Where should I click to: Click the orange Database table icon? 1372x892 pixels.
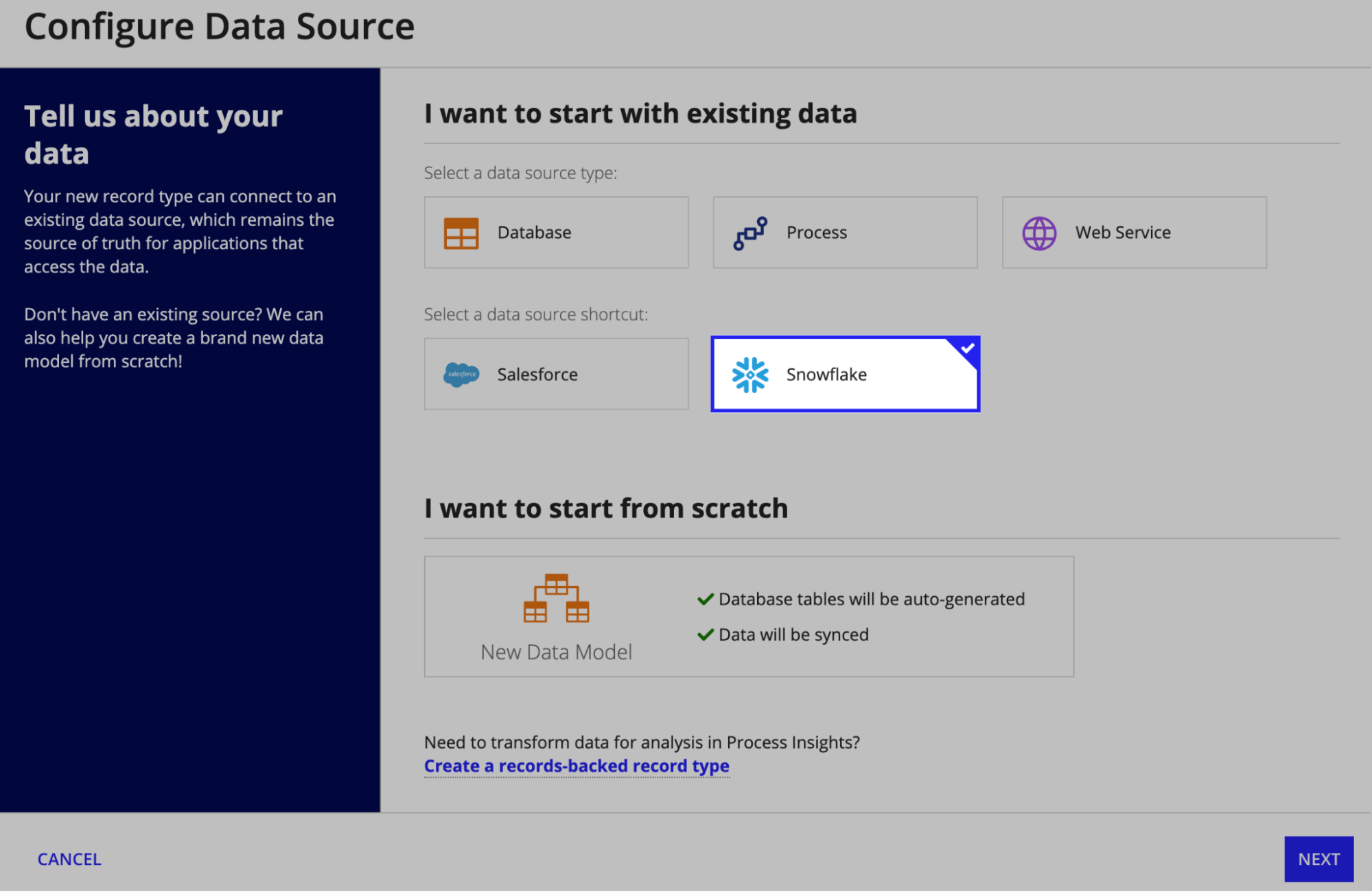461,233
